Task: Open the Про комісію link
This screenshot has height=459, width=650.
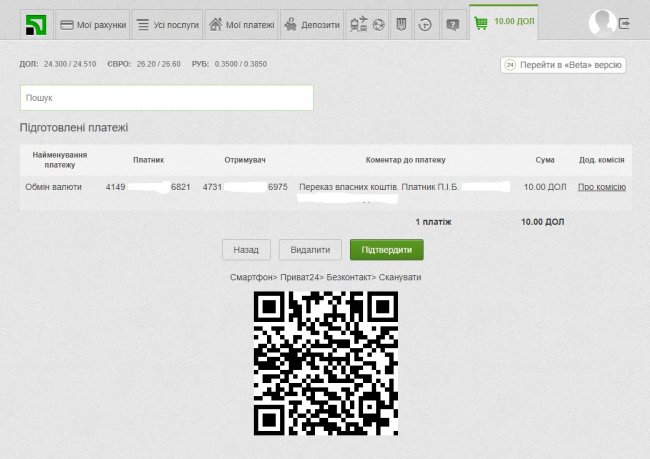Action: coord(601,187)
